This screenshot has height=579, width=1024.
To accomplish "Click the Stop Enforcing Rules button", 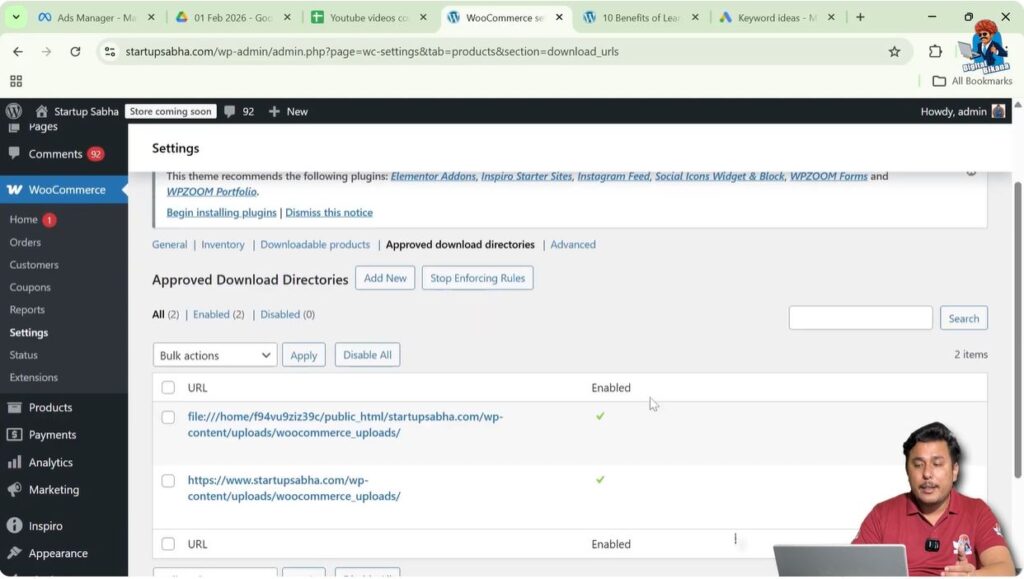I will click(477, 278).
